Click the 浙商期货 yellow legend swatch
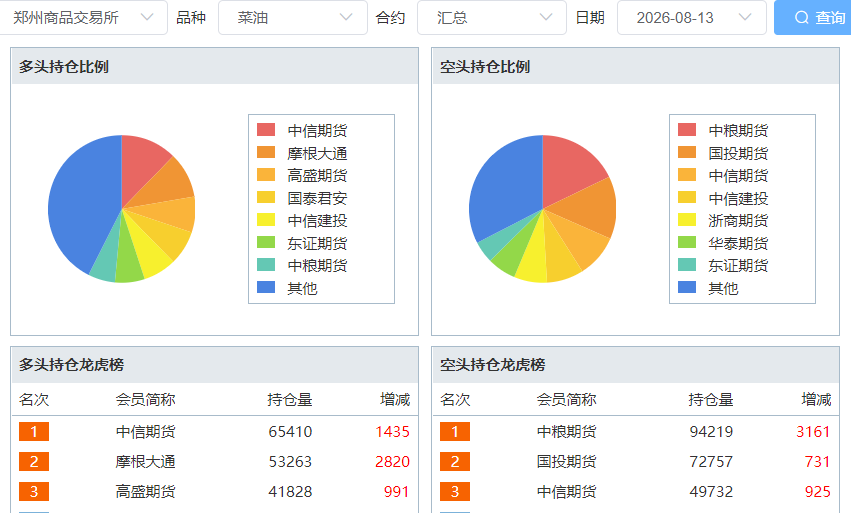Image resolution: width=851 pixels, height=513 pixels. [x=687, y=220]
